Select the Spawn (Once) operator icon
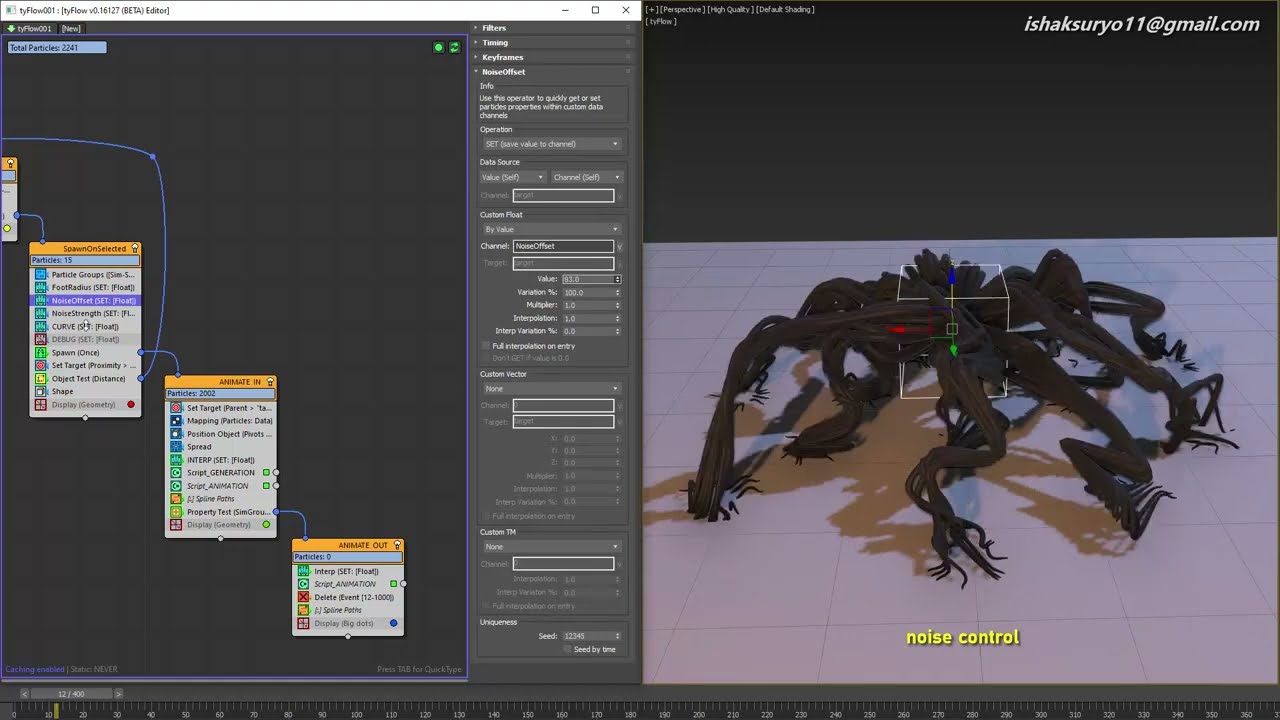 click(41, 352)
